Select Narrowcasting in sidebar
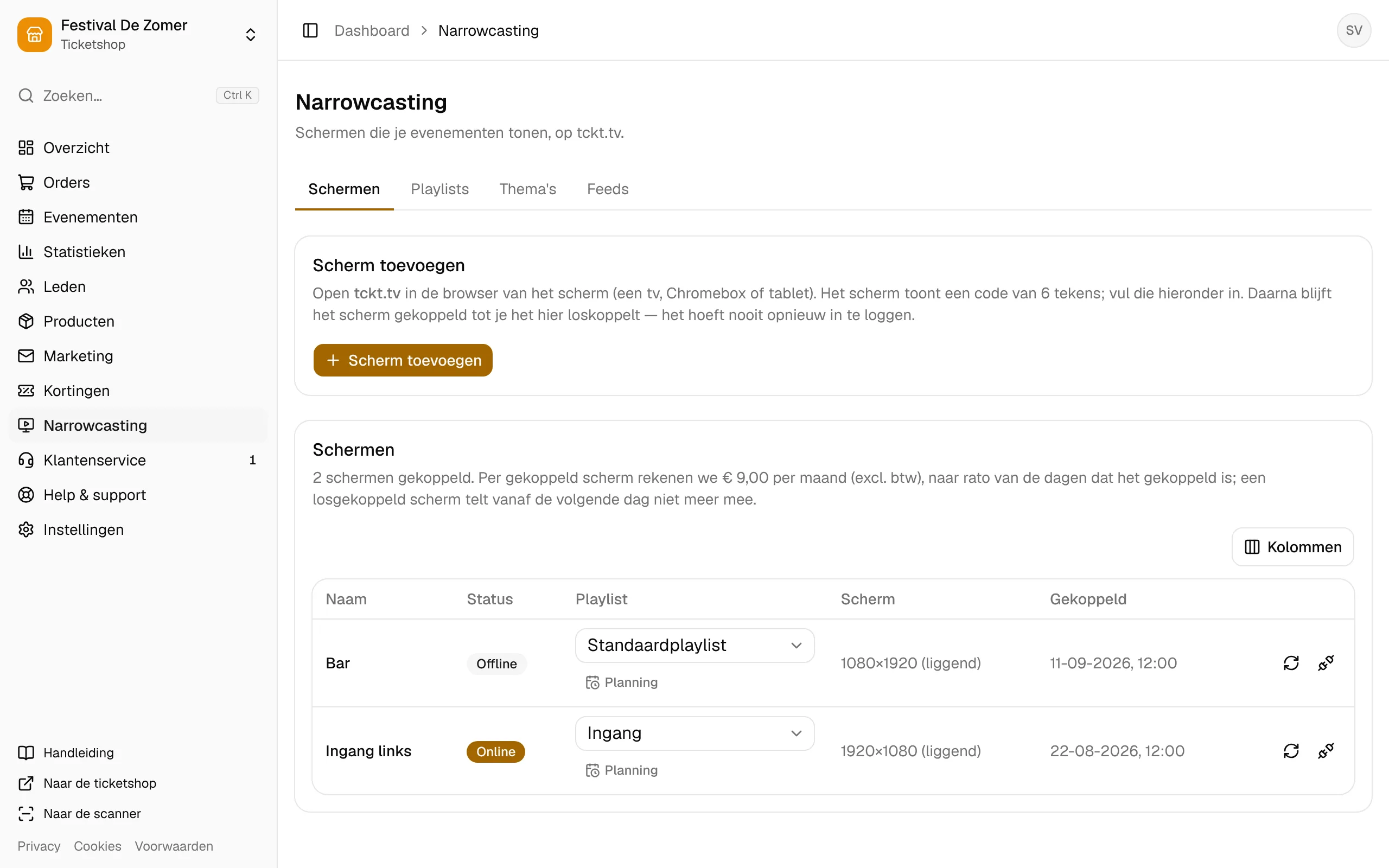1389x868 pixels. tap(138, 425)
